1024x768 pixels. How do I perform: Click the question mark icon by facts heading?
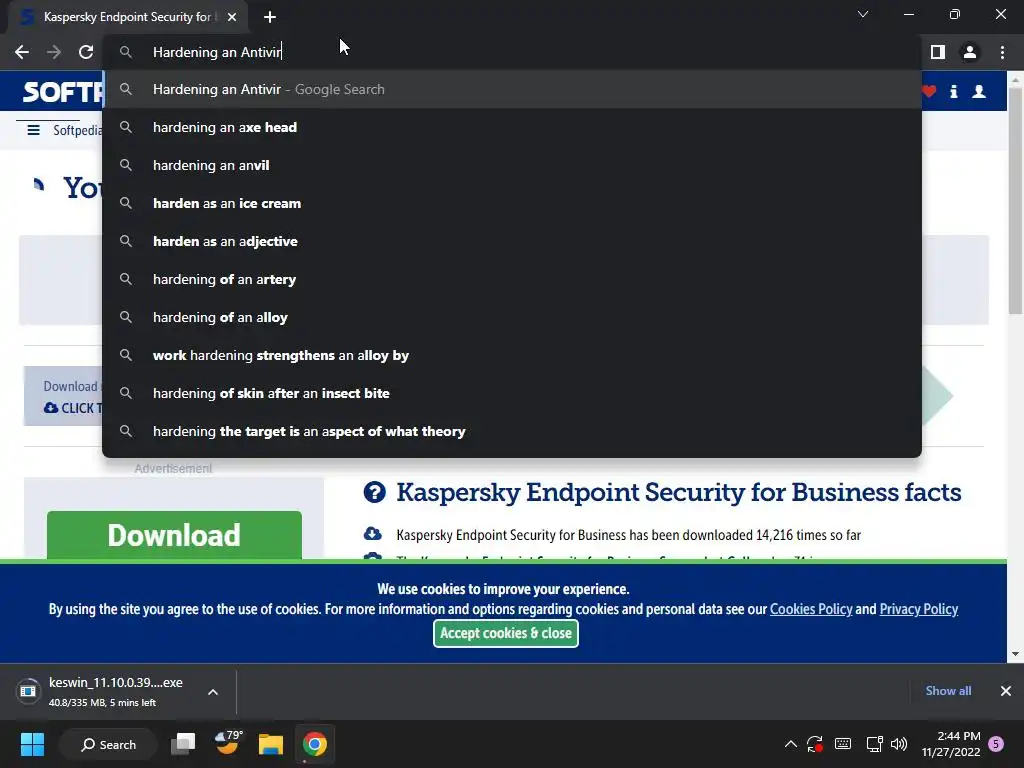pyautogui.click(x=374, y=492)
